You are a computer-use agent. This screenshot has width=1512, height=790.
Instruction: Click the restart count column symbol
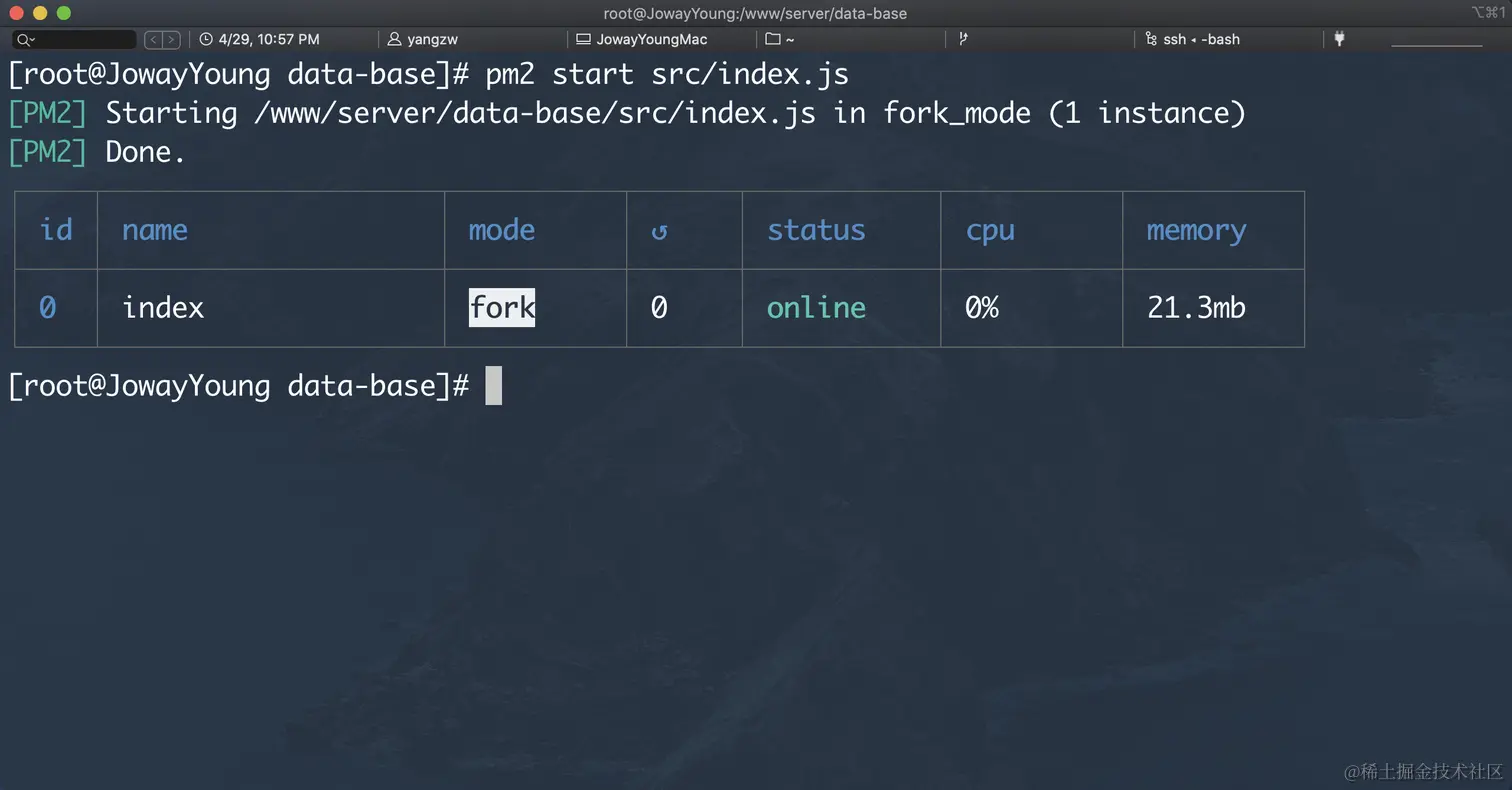tap(659, 231)
